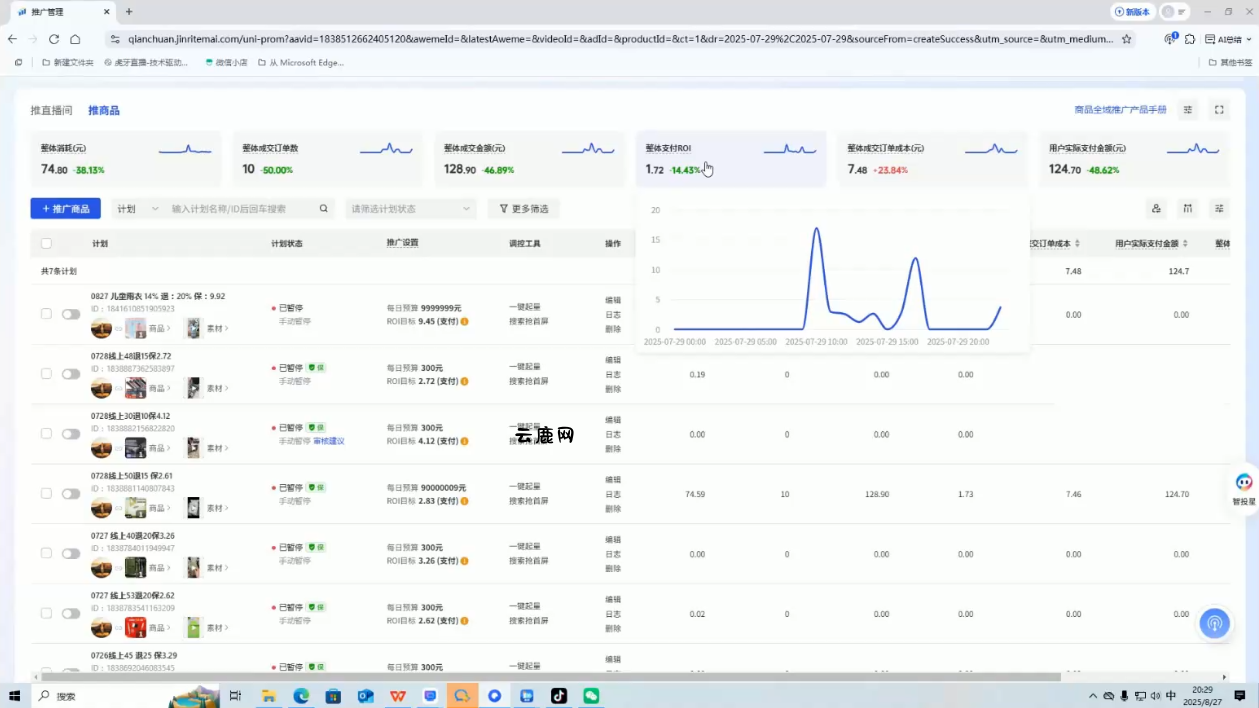Click the blue 推广商品 button

click(65, 209)
